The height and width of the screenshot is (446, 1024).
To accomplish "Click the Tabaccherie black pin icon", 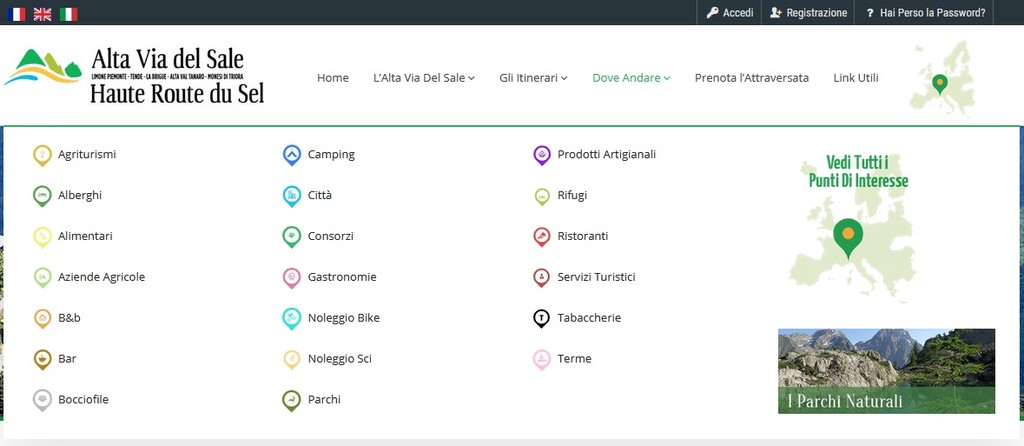I will (x=541, y=318).
